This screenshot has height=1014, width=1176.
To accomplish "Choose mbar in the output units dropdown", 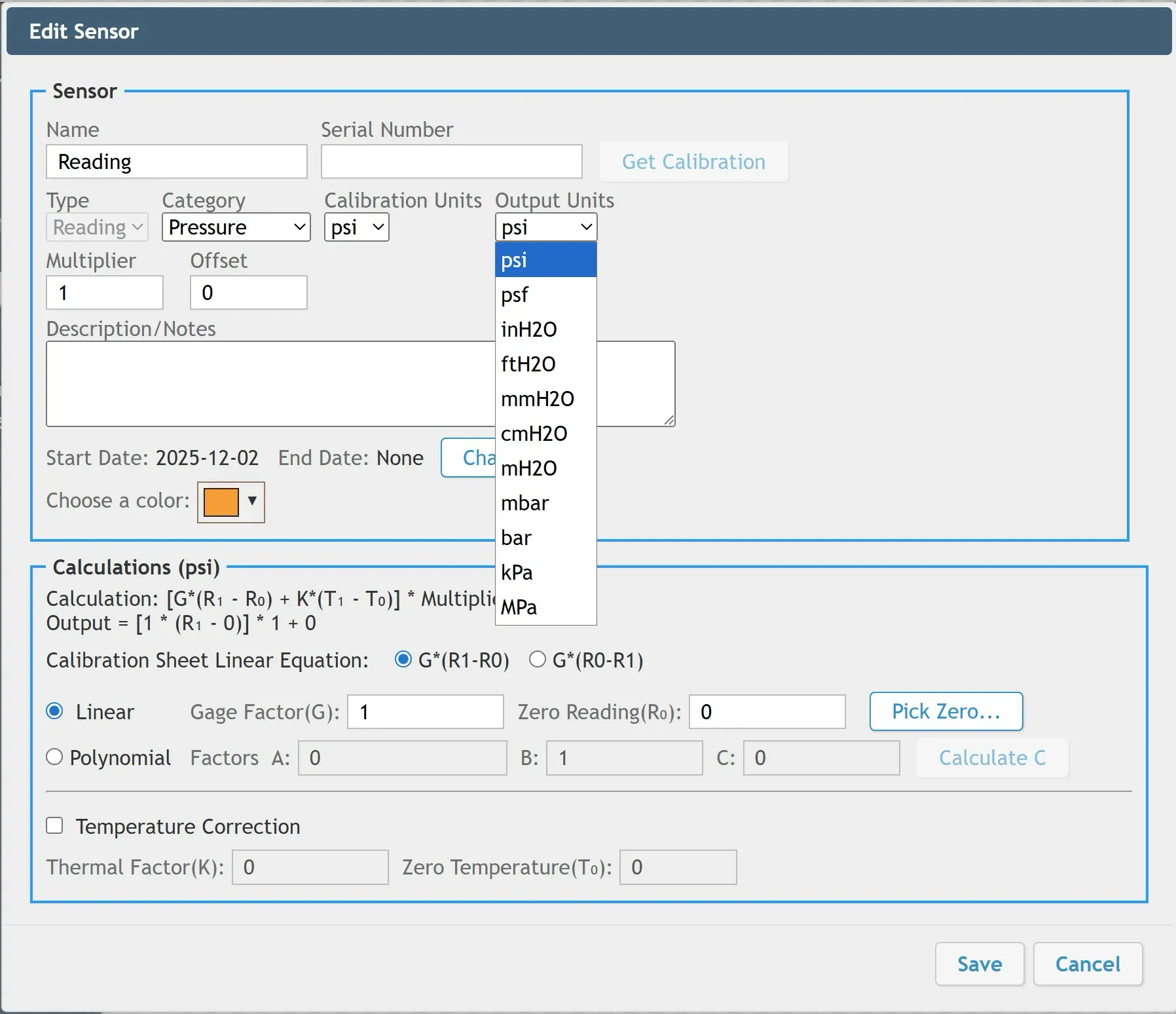I will (545, 503).
